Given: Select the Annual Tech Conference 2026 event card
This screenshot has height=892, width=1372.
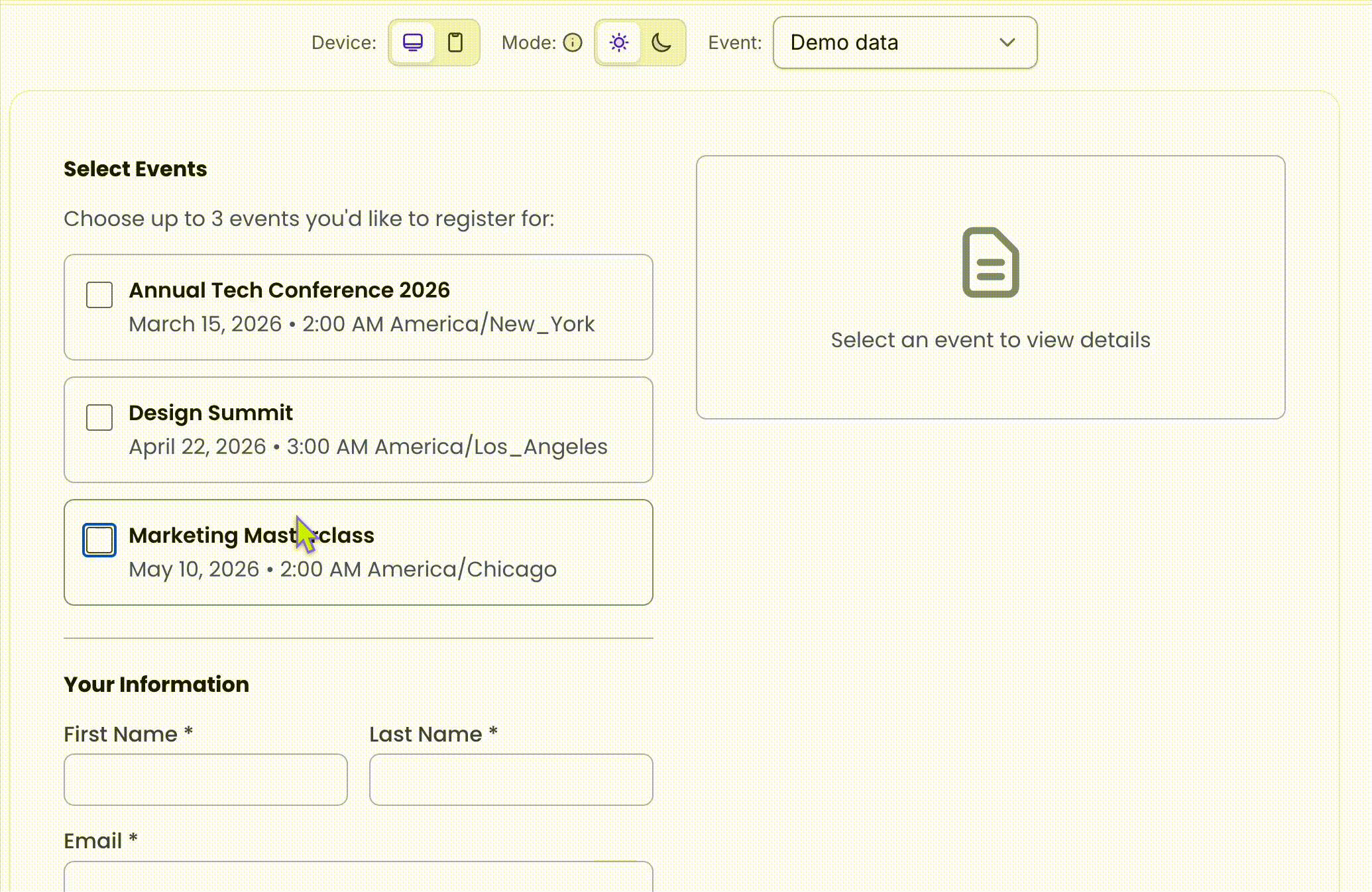Looking at the screenshot, I should pos(358,307).
